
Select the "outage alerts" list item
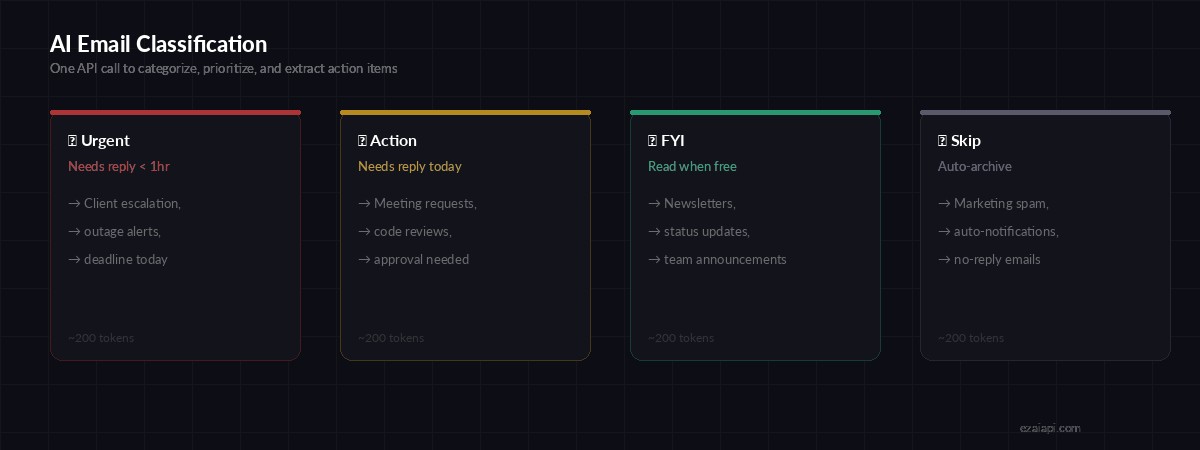pyautogui.click(x=121, y=231)
